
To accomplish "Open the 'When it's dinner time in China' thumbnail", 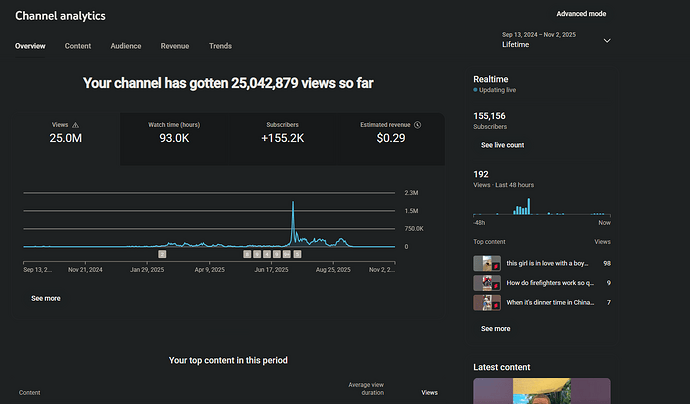I will 487,302.
